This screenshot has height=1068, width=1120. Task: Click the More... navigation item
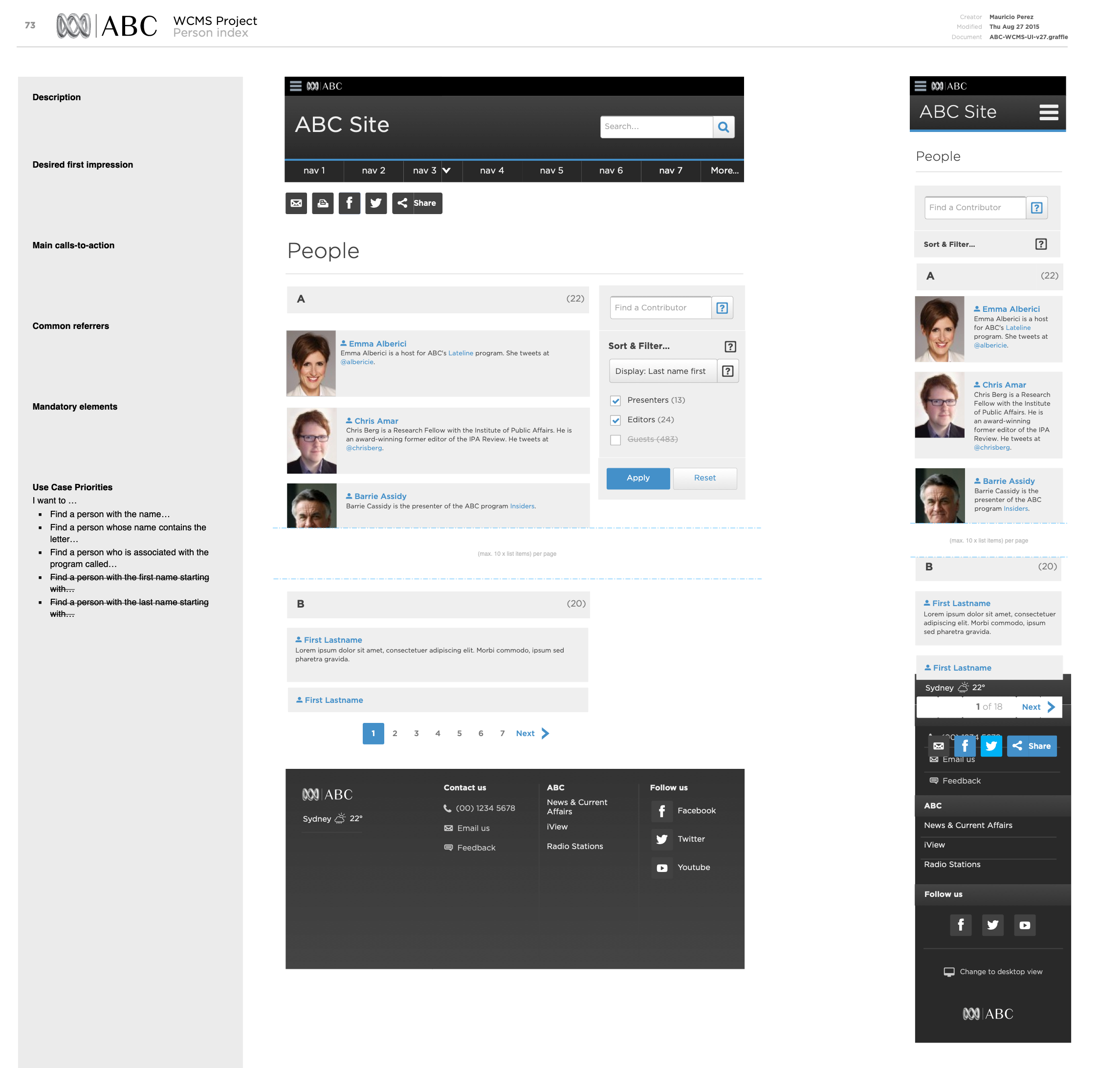pos(725,171)
